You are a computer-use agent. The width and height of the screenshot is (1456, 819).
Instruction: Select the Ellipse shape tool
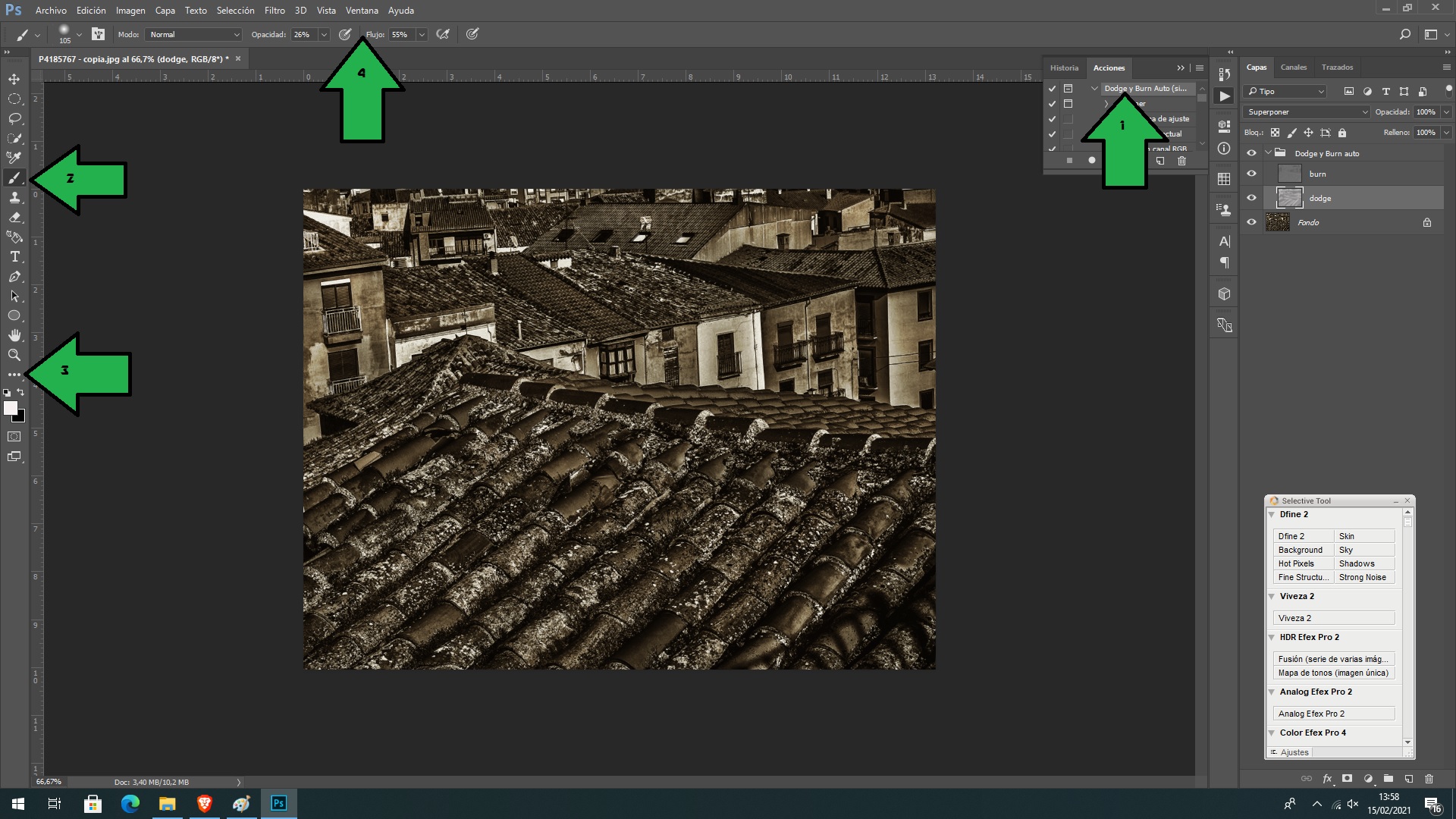point(14,315)
